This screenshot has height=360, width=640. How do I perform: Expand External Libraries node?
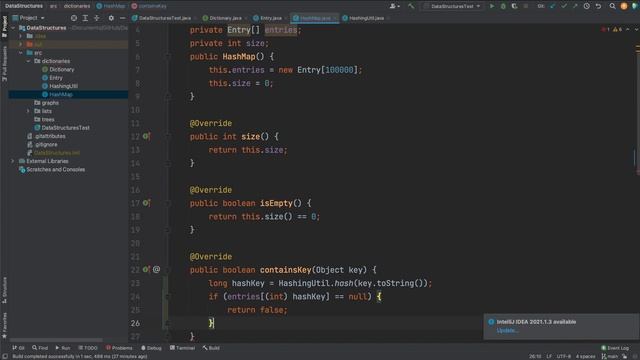click(13, 161)
